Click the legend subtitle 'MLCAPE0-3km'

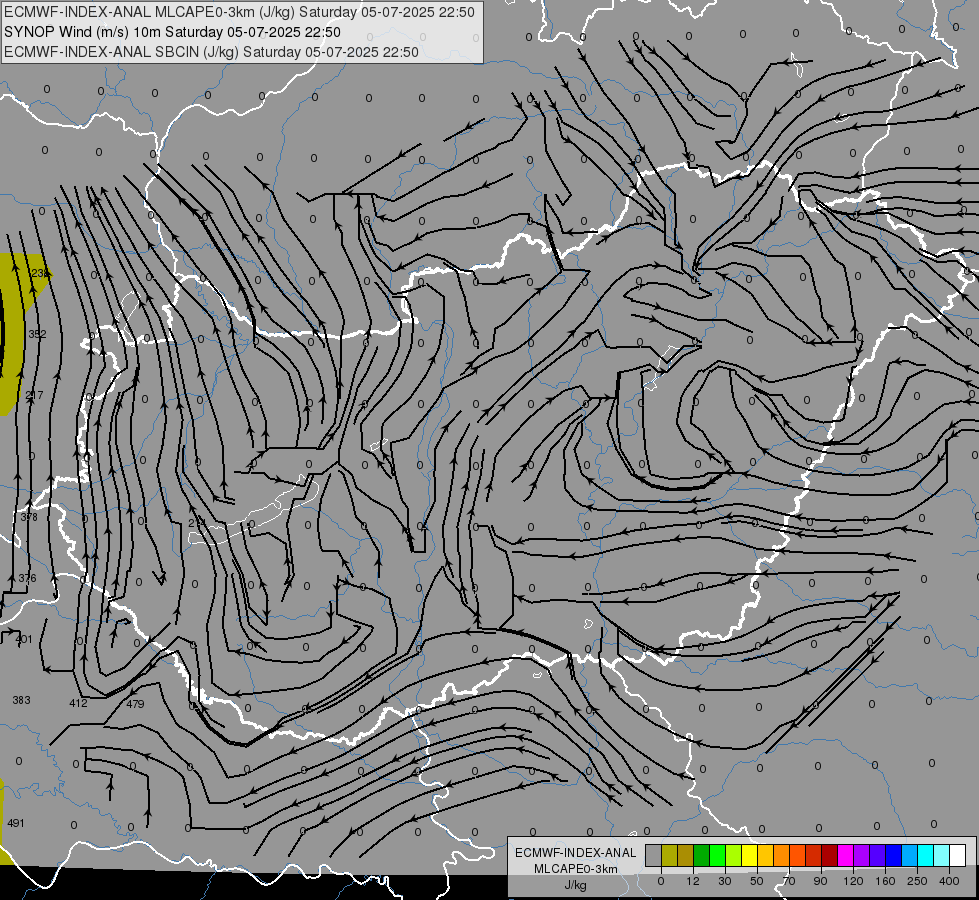pyautogui.click(x=576, y=869)
